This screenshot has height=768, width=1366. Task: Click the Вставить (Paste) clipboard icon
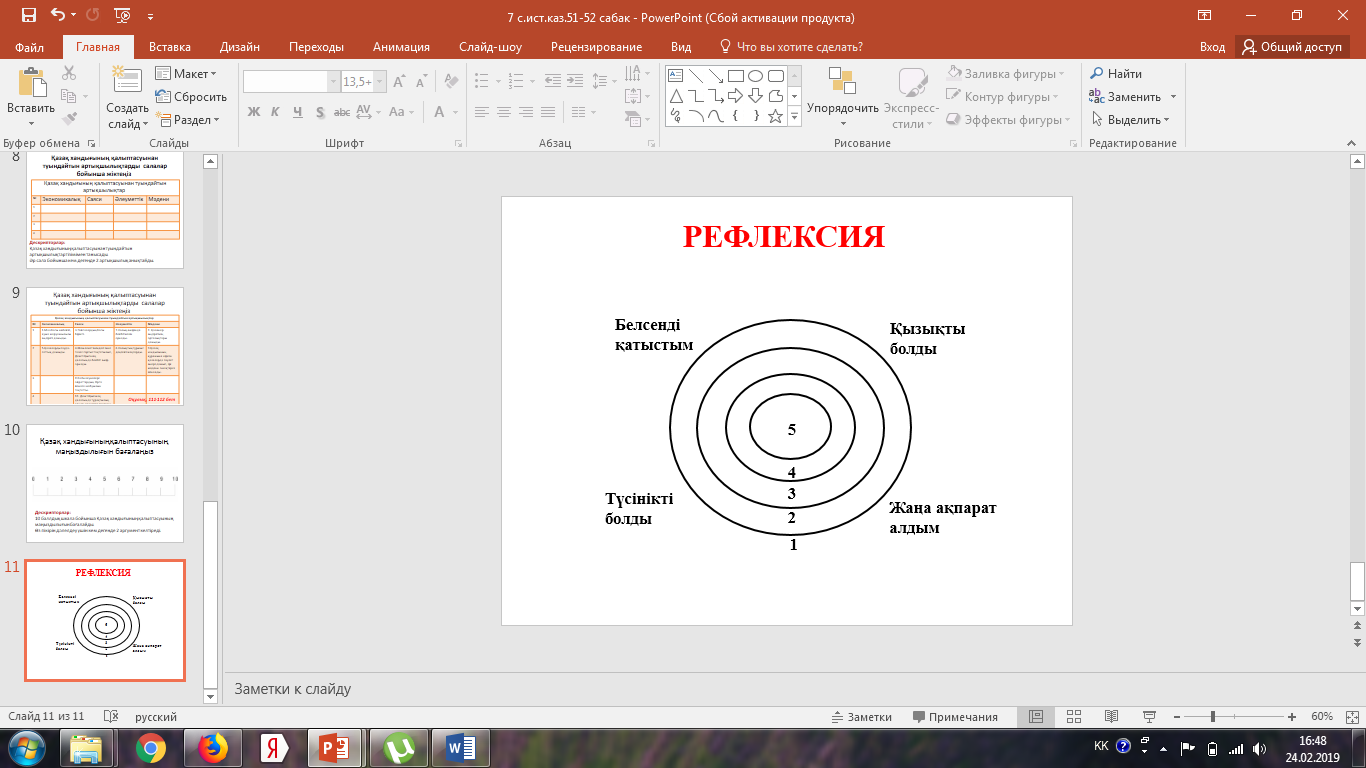tap(30, 83)
